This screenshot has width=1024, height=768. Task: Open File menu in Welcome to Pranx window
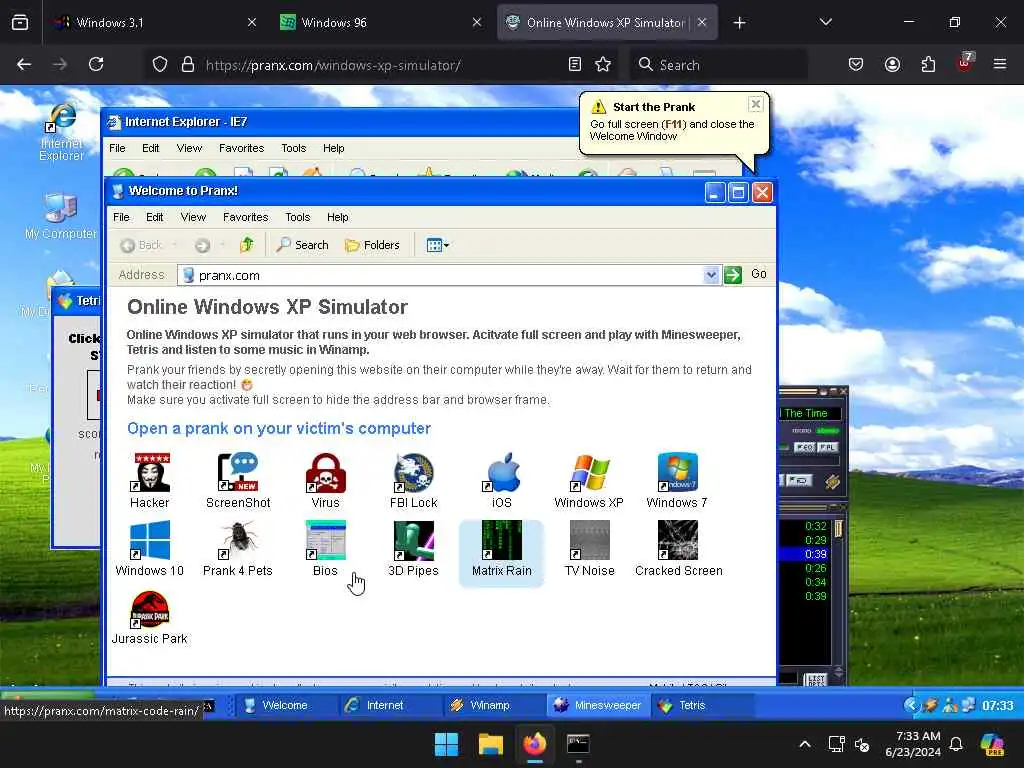121,217
